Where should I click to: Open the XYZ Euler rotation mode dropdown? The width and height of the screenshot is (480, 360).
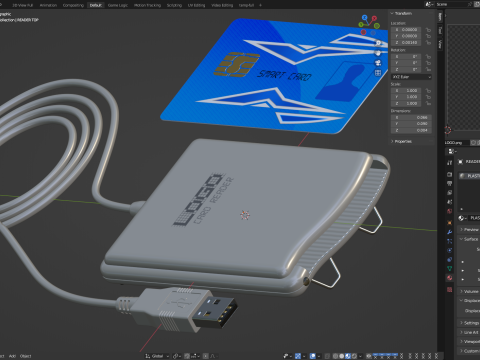coord(411,77)
